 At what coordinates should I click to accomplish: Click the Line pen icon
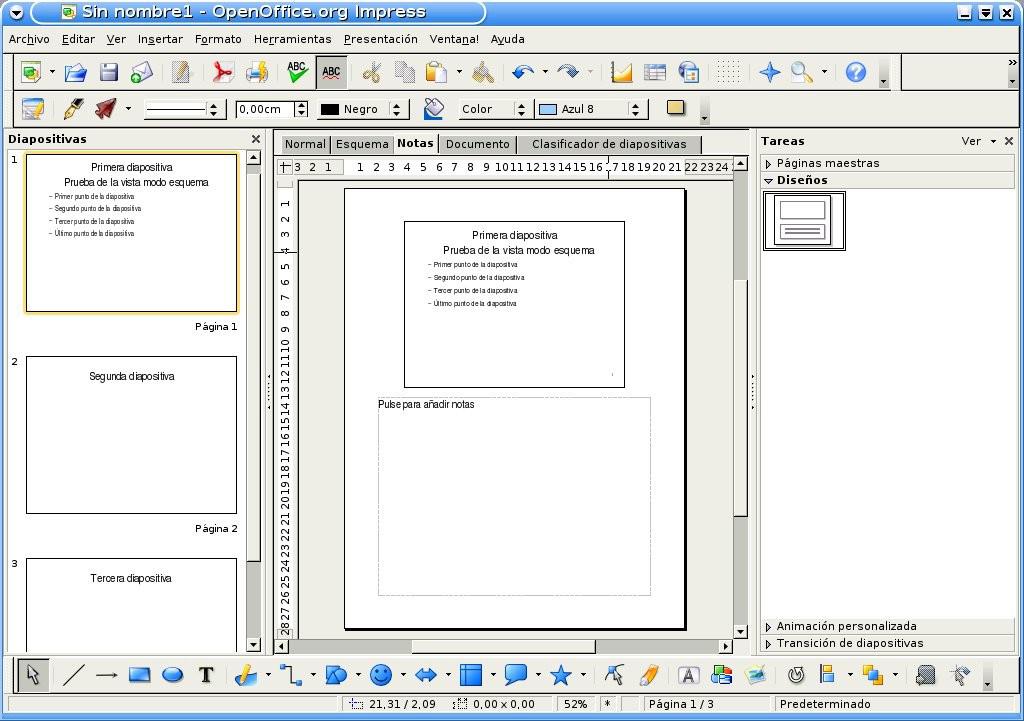coord(73,108)
